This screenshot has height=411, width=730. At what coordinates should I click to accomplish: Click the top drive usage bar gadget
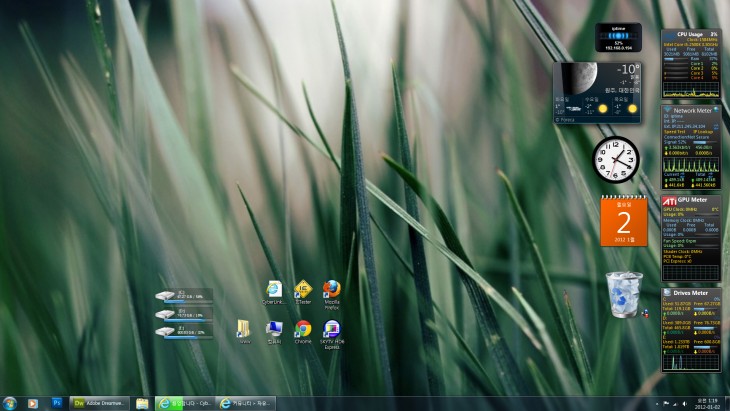coord(184,297)
